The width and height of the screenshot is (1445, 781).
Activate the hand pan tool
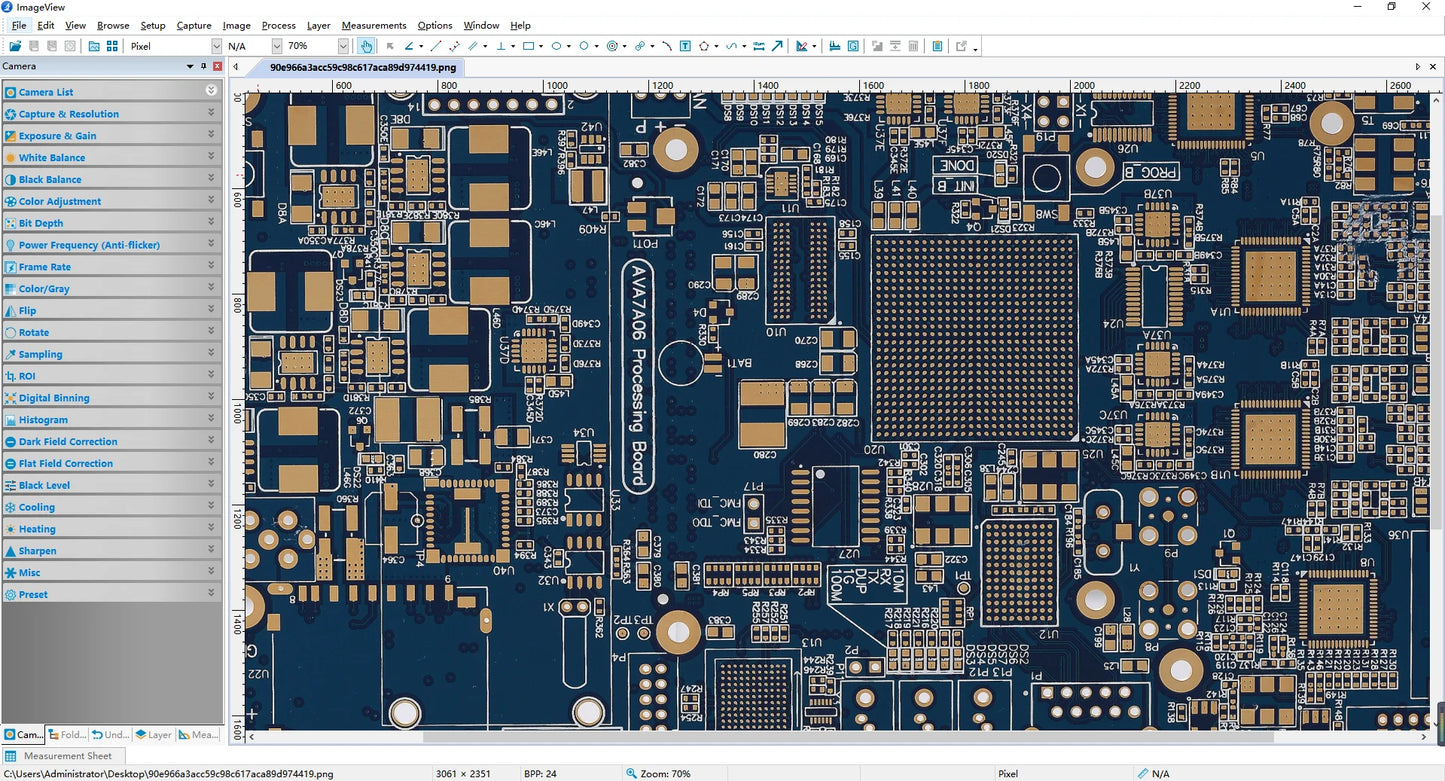click(366, 46)
